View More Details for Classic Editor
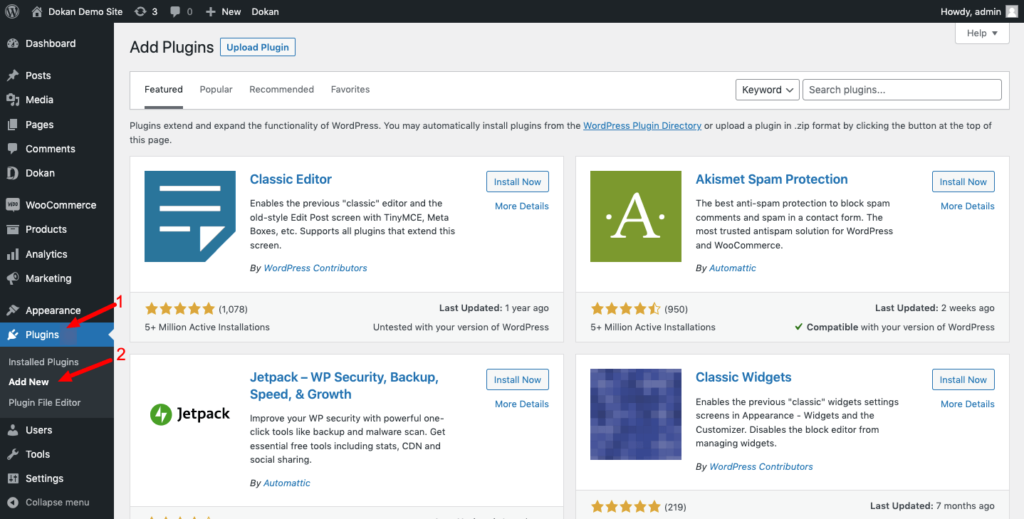The image size is (1024, 519). click(x=521, y=206)
